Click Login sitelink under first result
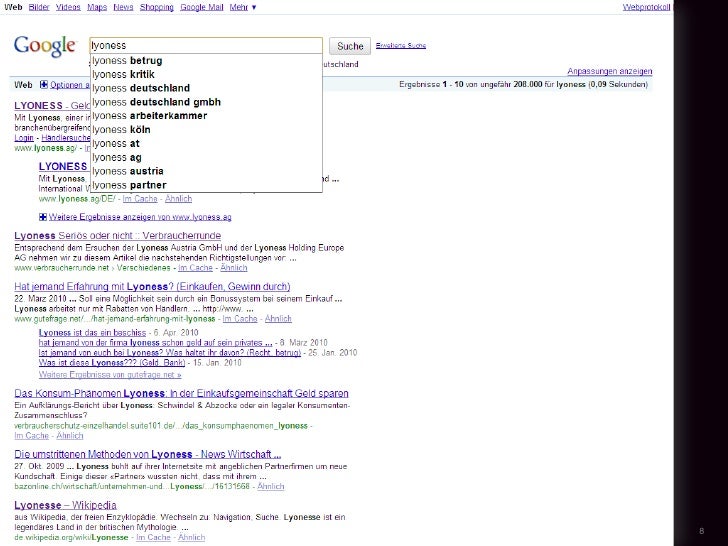This screenshot has width=728, height=546. click(x=24, y=138)
